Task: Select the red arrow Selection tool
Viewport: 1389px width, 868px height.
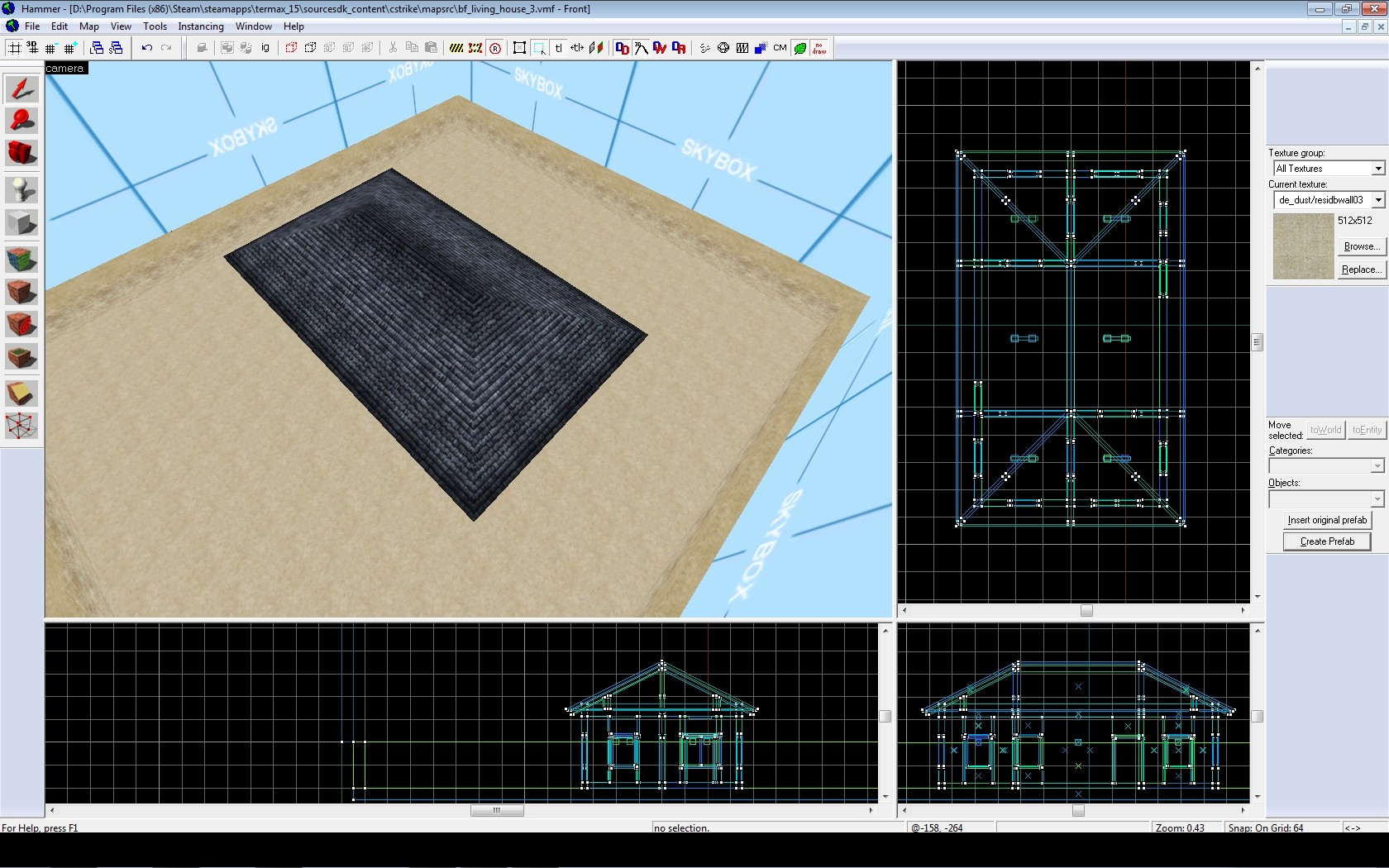Action: [x=21, y=88]
